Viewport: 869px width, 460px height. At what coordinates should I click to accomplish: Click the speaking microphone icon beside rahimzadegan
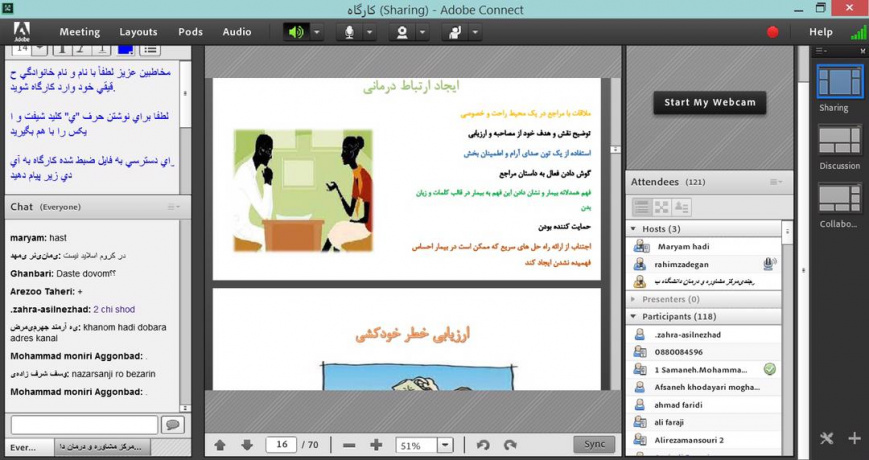pos(769,264)
